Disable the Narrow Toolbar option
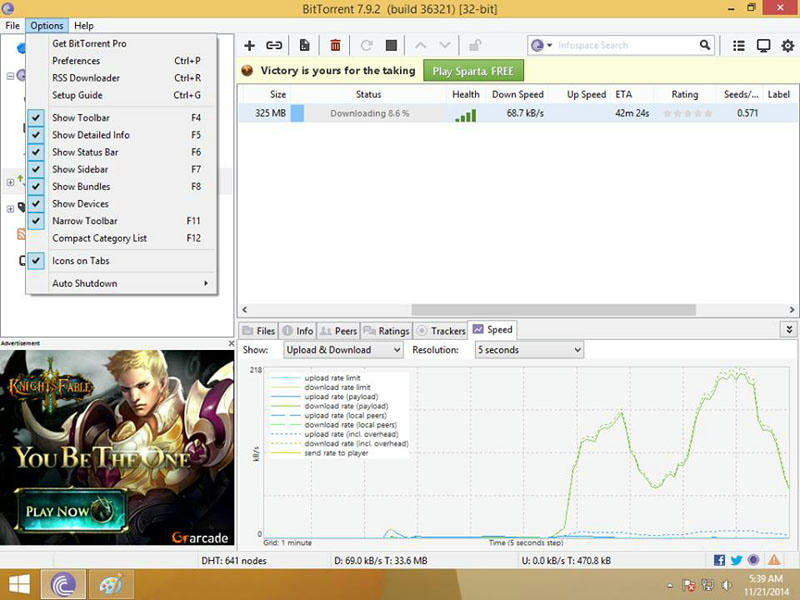Image resolution: width=800 pixels, height=600 pixels. tap(121, 221)
